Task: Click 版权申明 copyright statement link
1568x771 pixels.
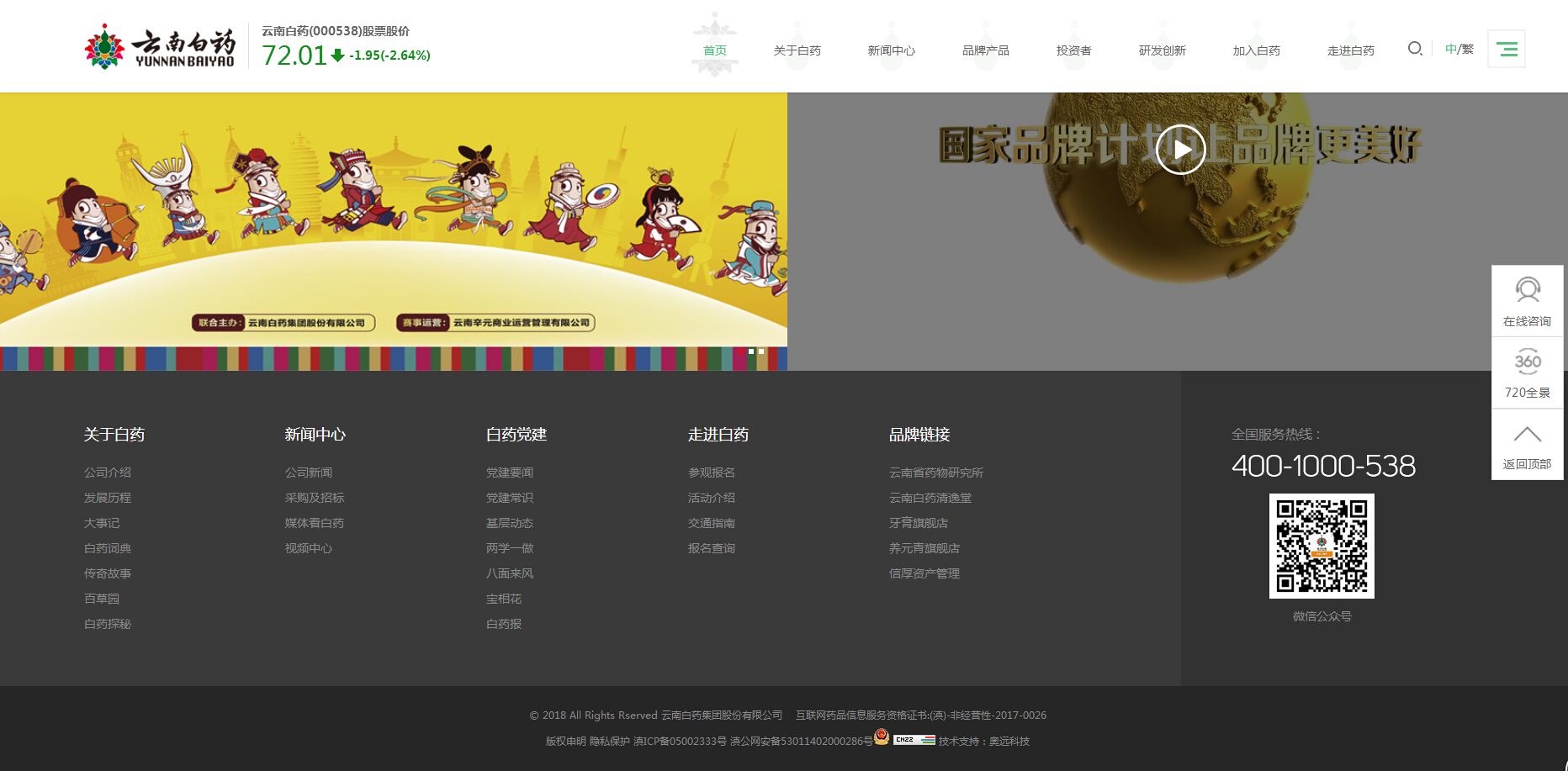Action: click(x=565, y=741)
